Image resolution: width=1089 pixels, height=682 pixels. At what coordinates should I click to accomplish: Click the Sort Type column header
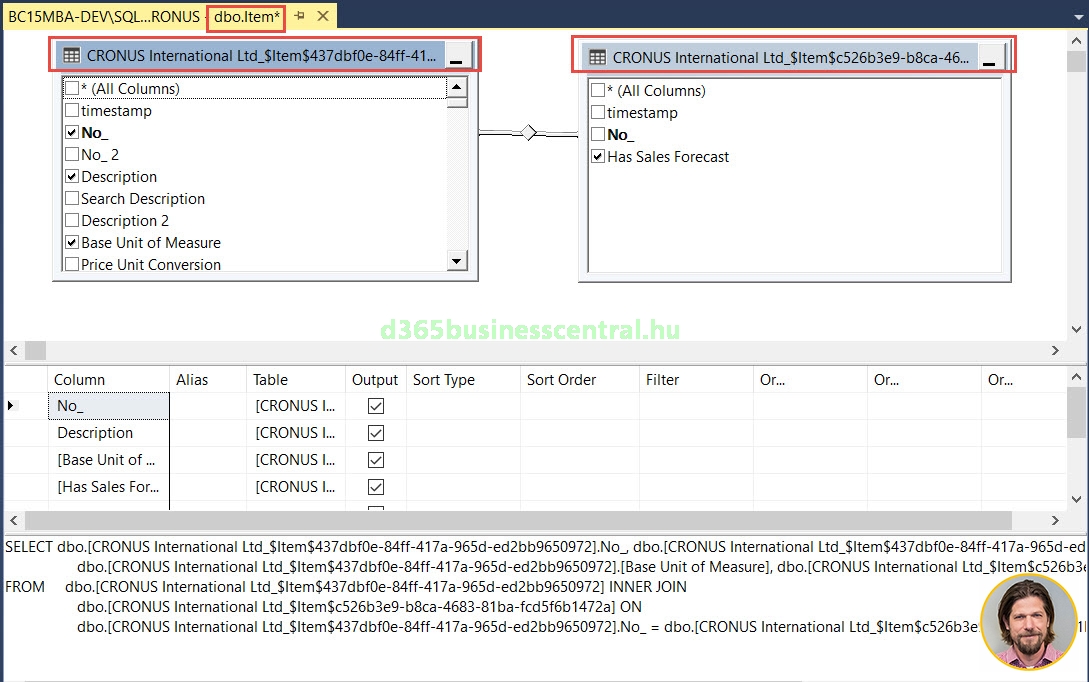point(443,380)
